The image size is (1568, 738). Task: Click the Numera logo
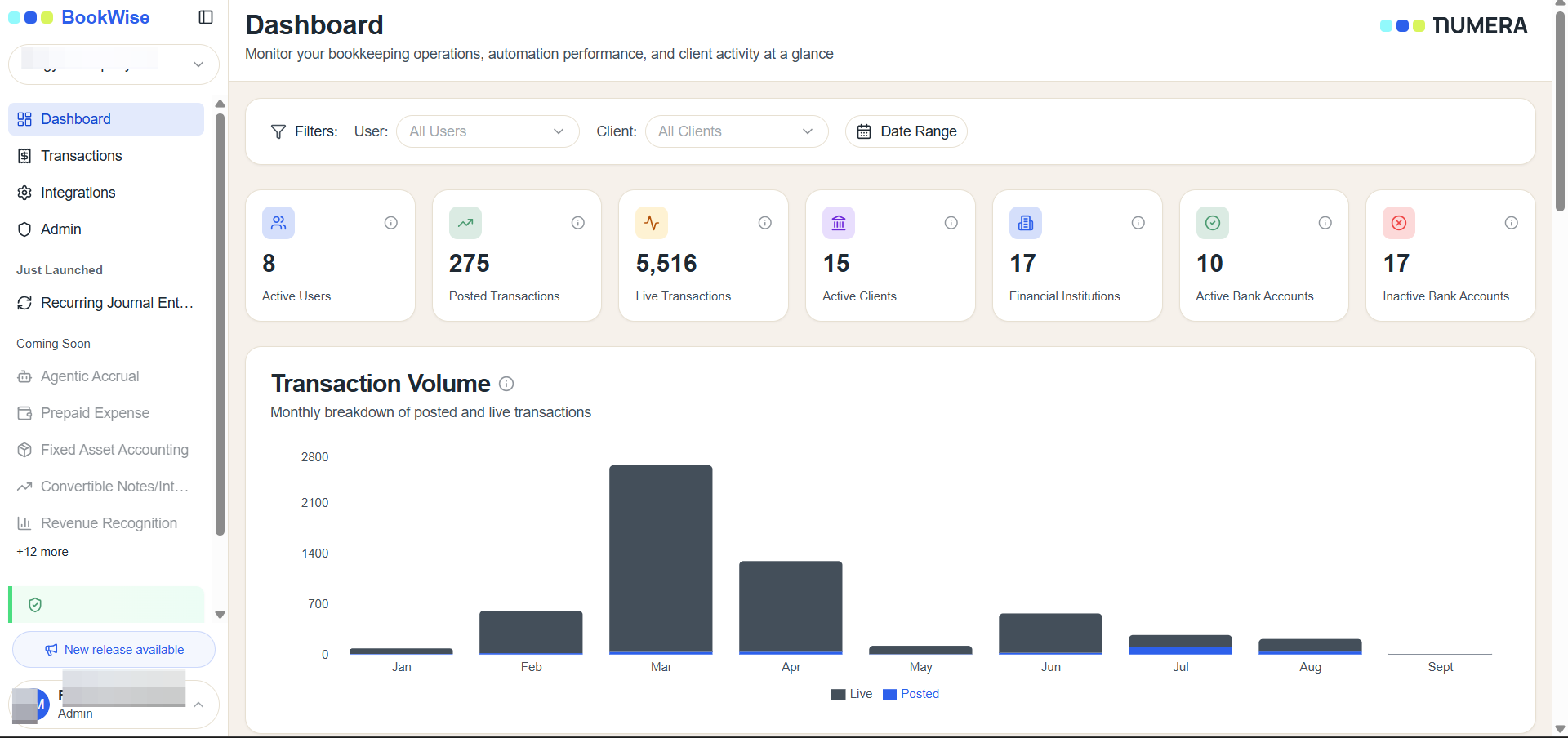coord(1454,25)
